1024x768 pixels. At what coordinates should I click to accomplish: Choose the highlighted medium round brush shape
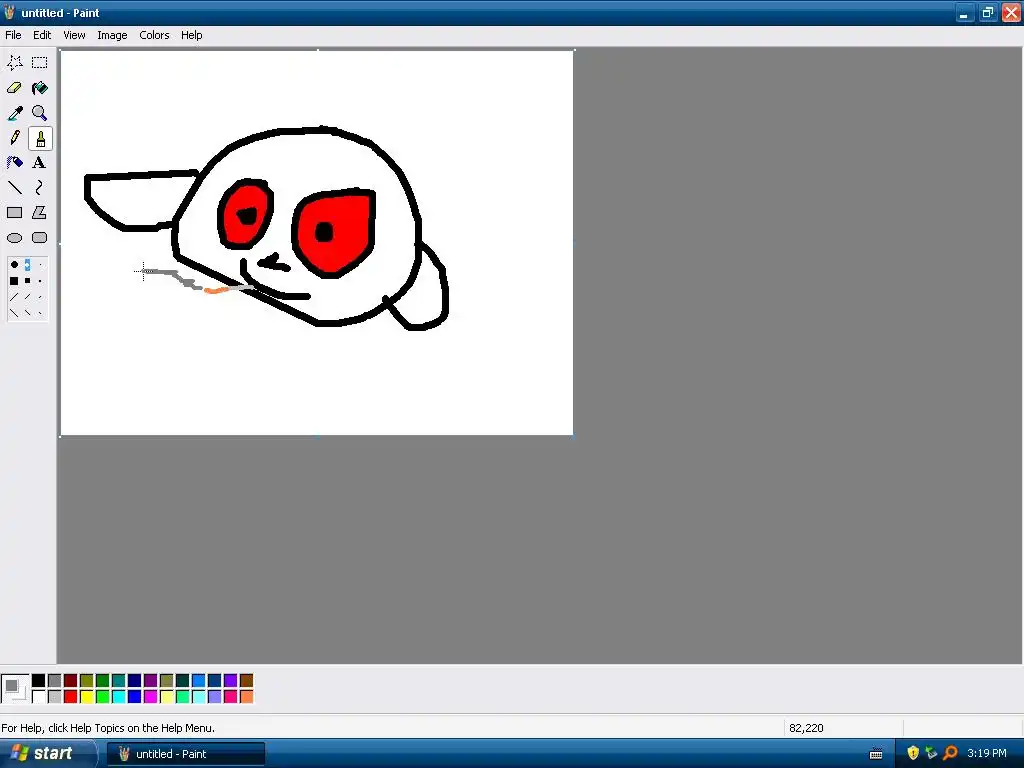(x=27, y=264)
